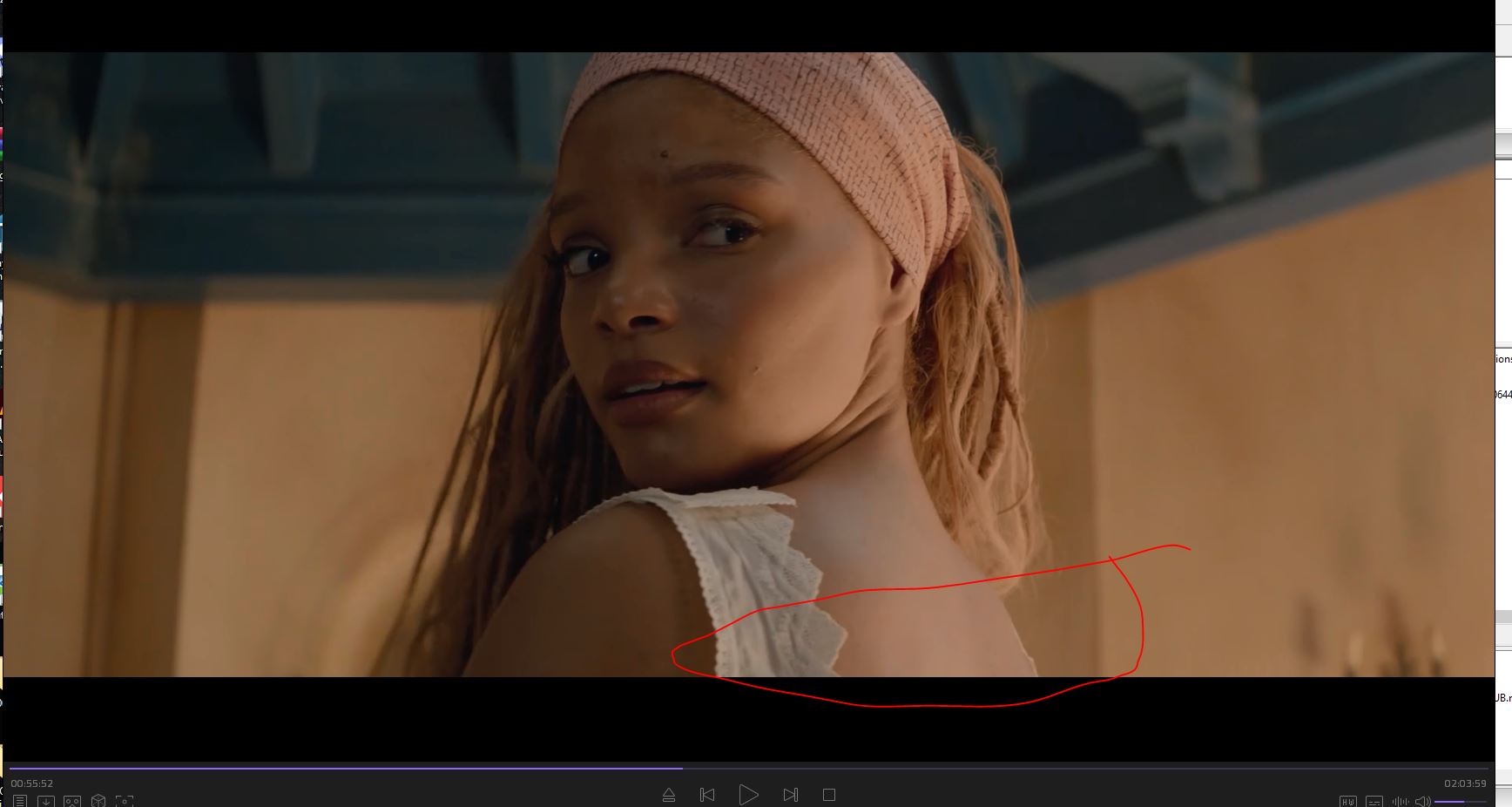The width and height of the screenshot is (1512, 807).
Task: Click the total duration 02:03:59
Action: point(1465,783)
